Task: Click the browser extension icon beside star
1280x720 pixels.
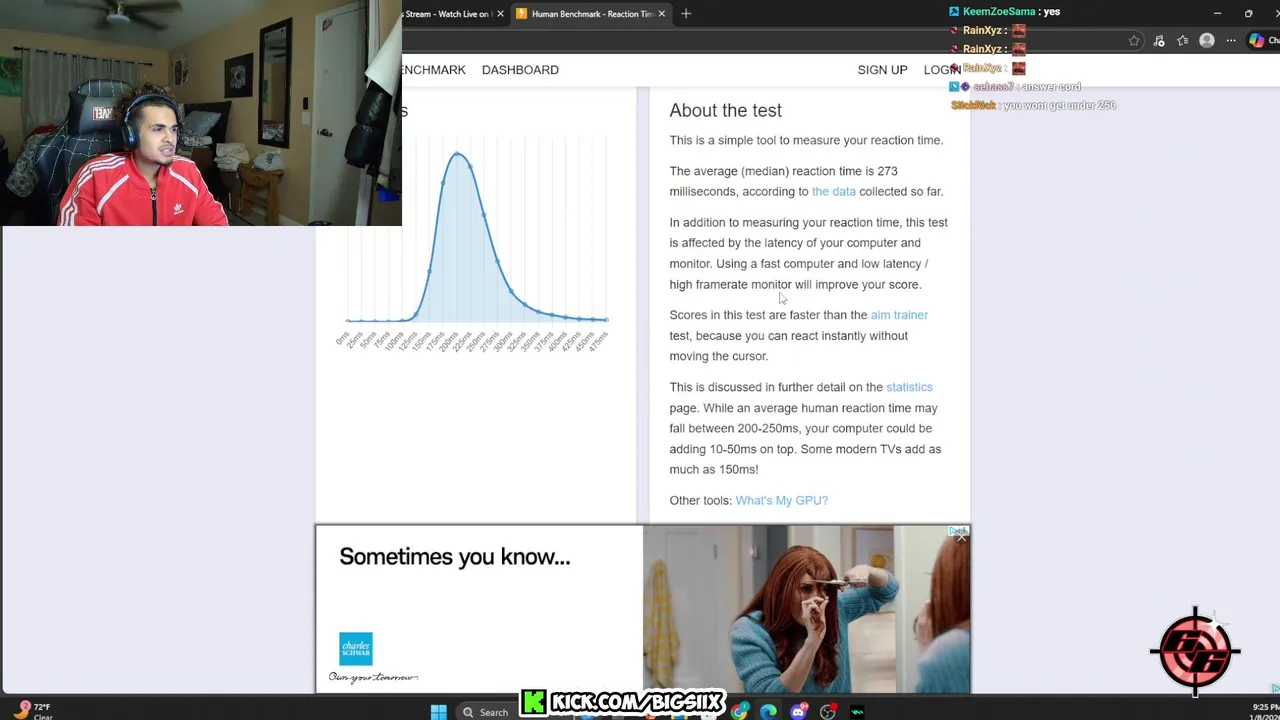Action: (x=1159, y=41)
